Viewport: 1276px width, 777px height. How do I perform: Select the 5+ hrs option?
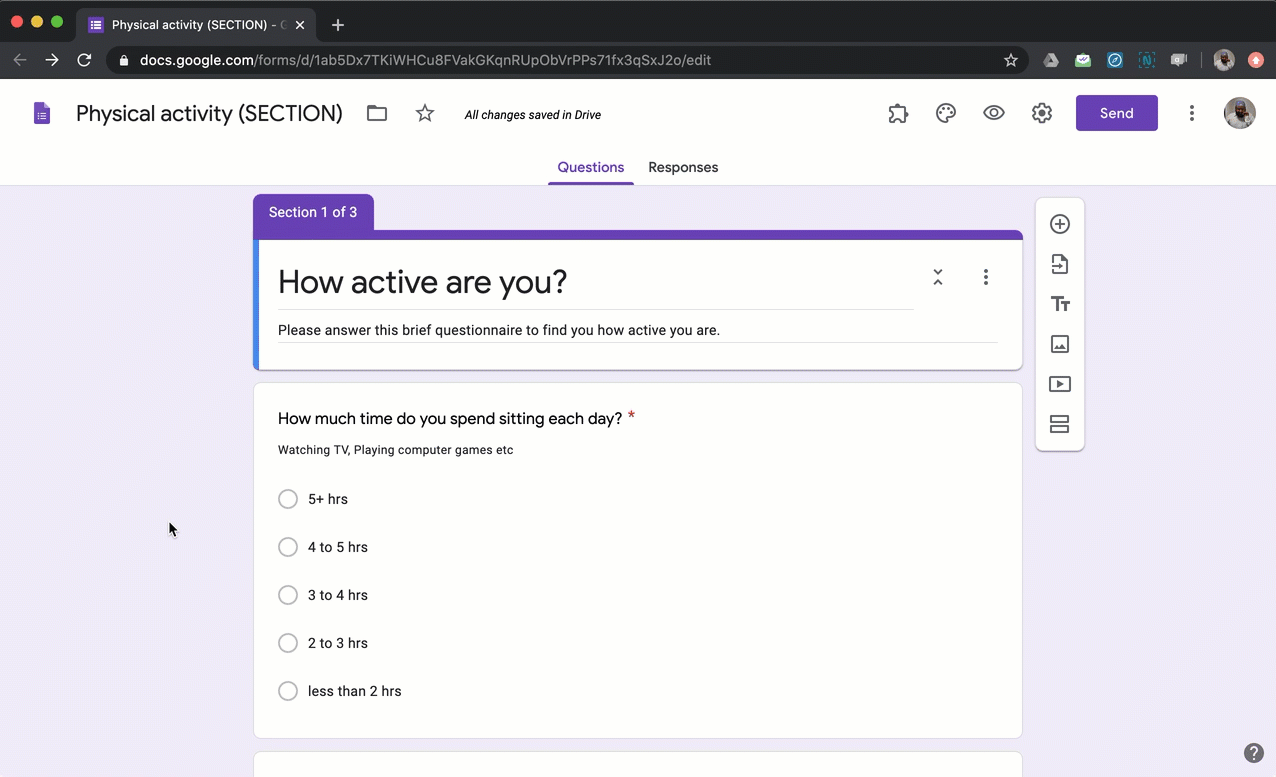(x=288, y=499)
